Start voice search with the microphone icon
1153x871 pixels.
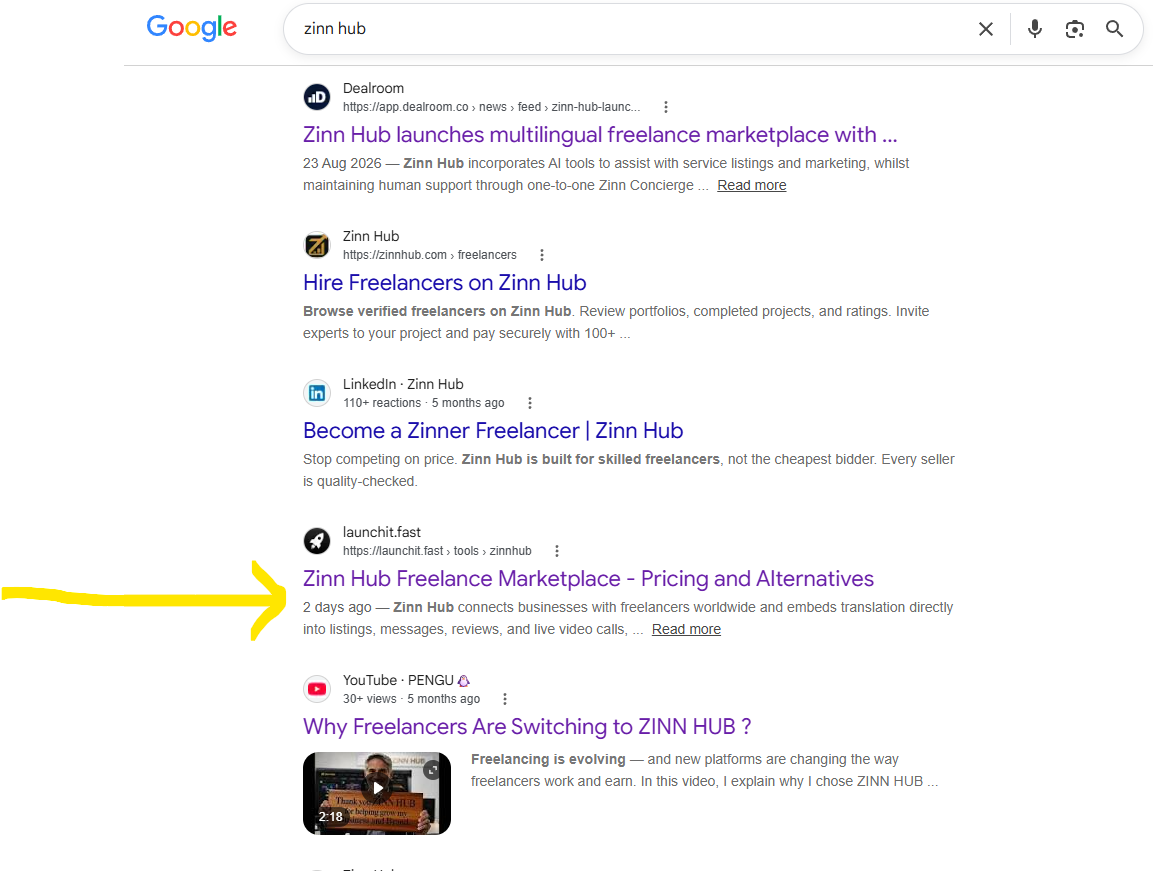[1035, 29]
